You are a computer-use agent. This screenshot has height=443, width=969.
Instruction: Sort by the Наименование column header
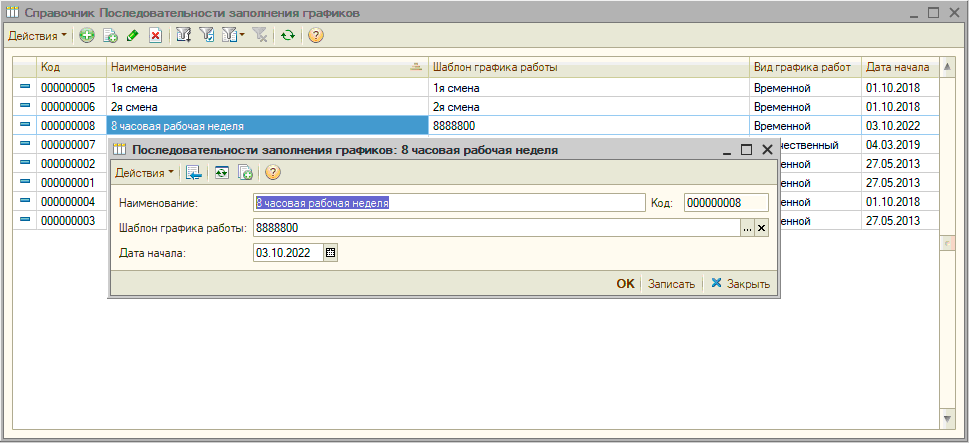pos(260,67)
